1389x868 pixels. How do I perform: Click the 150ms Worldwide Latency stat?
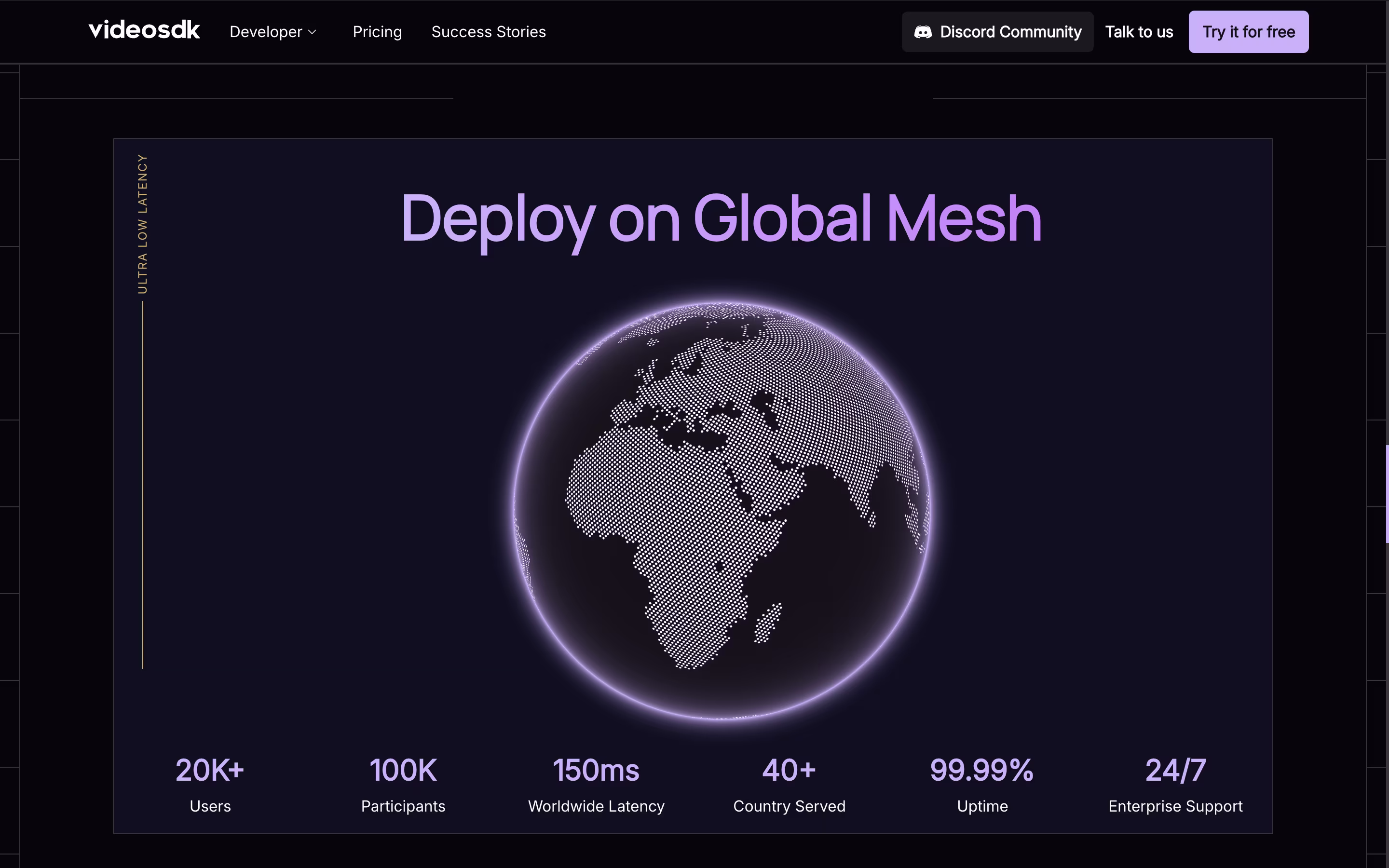pyautogui.click(x=596, y=783)
